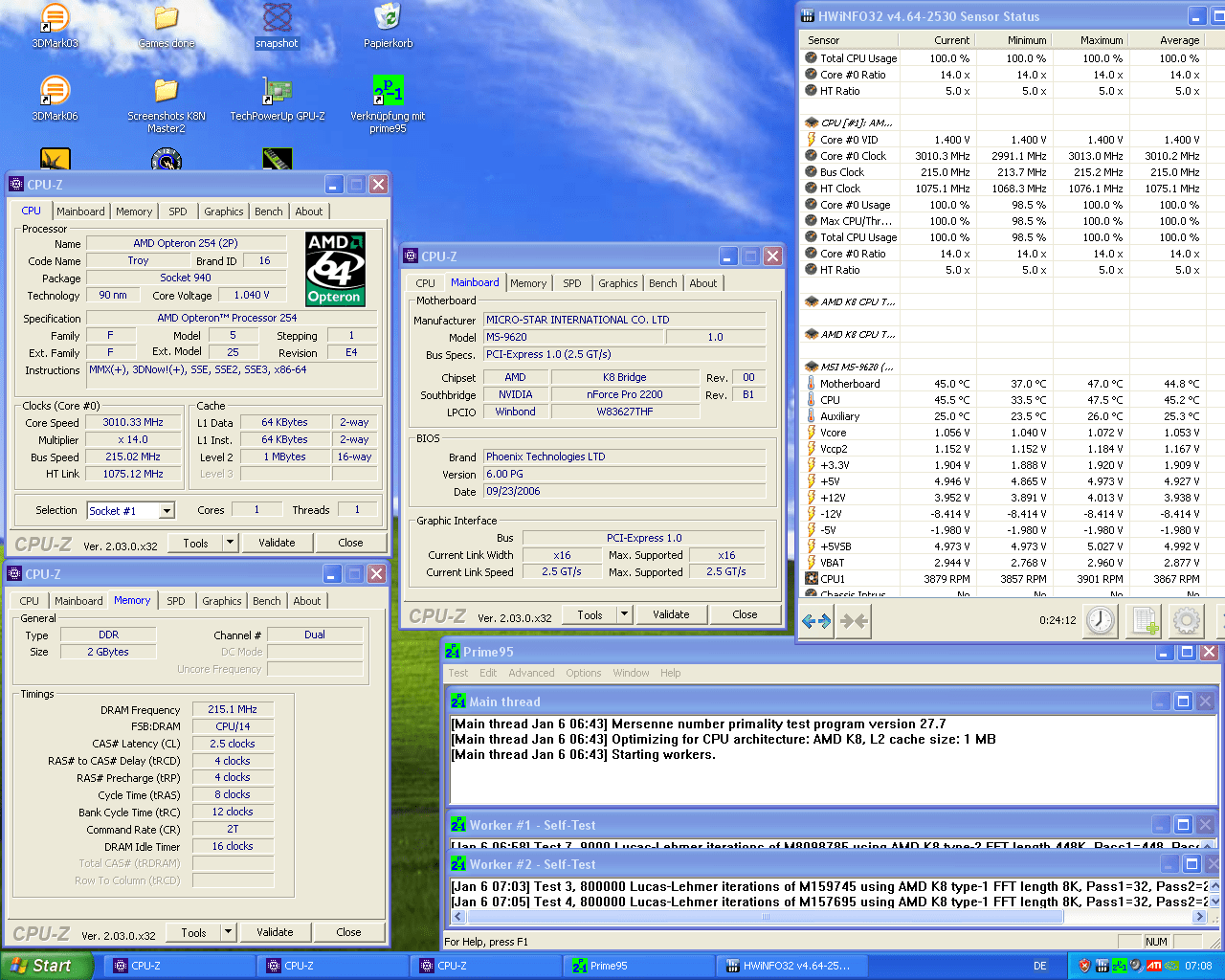Click the security shield tray icon
Image resolution: width=1225 pixels, height=980 pixels.
point(1084,966)
